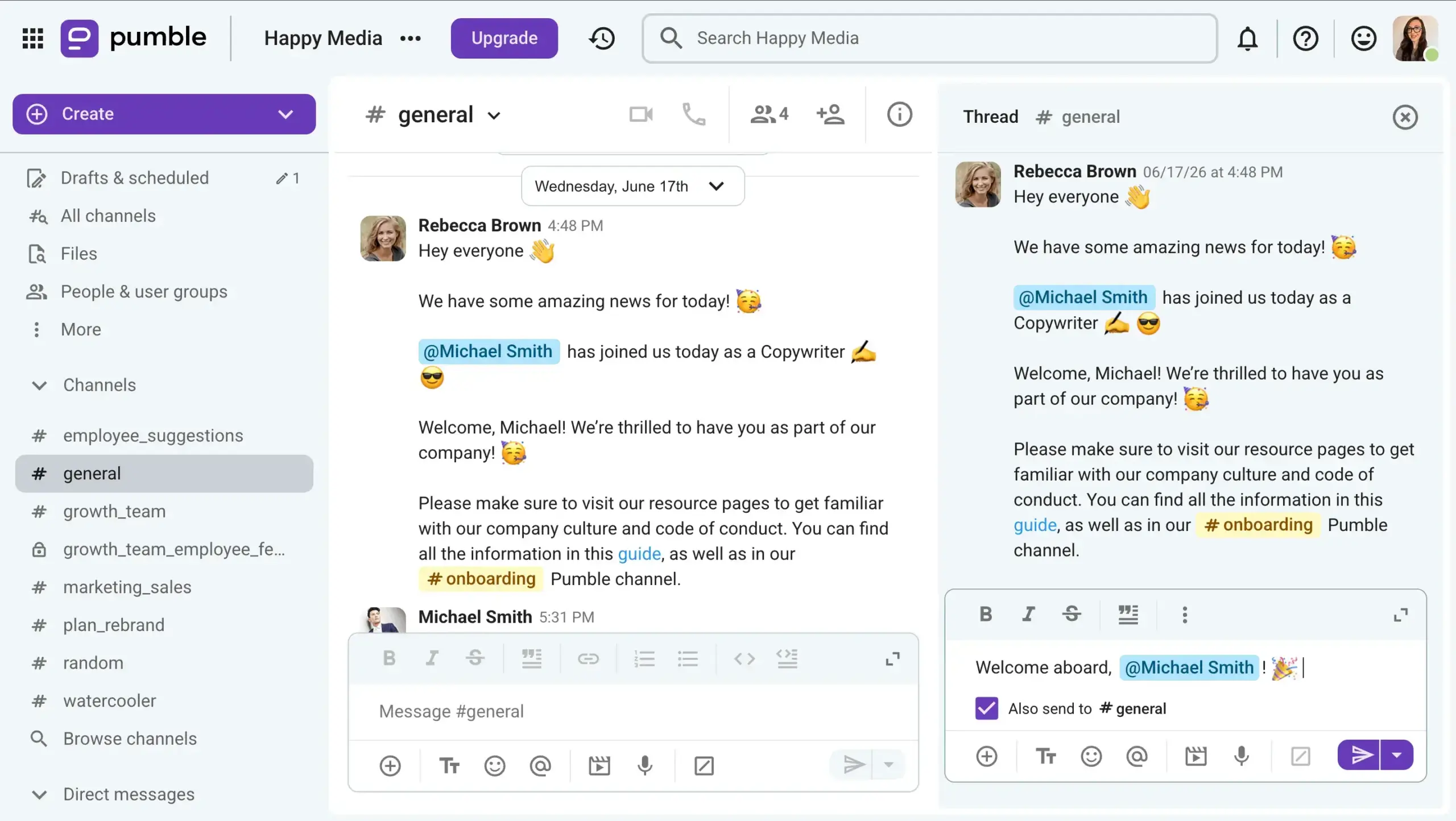1456x821 pixels.
Task: Open the notifications bell
Action: coord(1248,38)
